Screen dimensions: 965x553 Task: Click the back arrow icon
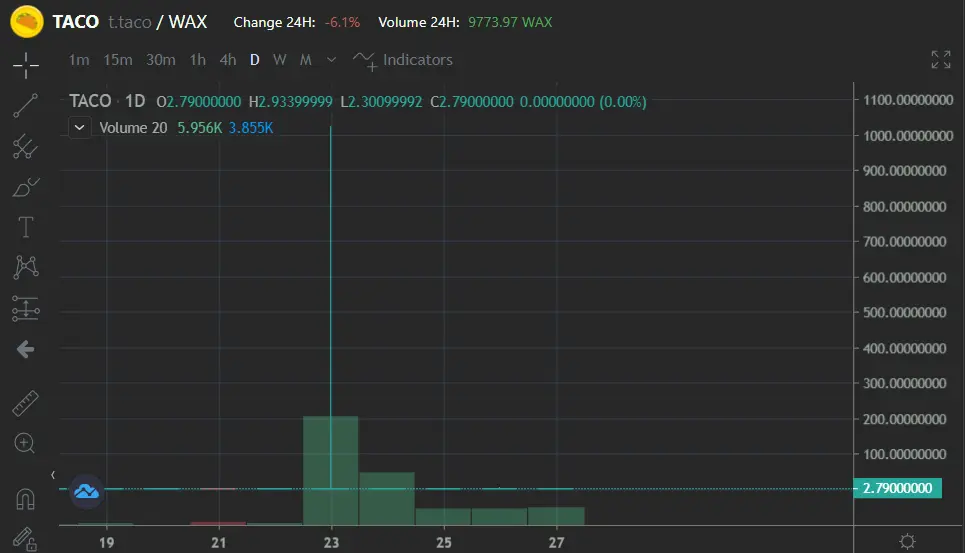[25, 349]
